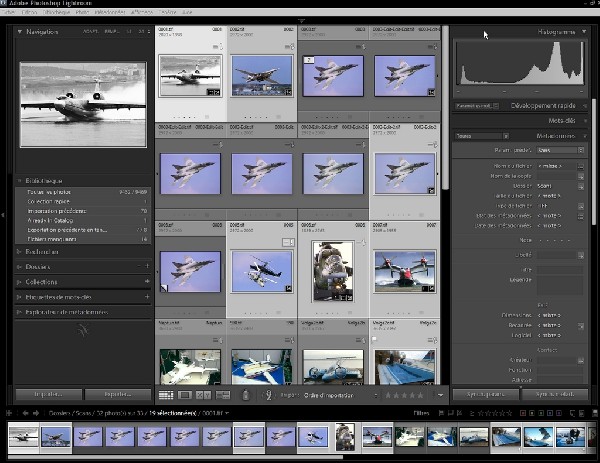Viewport: 600px width, 463px height.
Task: Select the red-propeller aircraft grid thumbnail
Action: (405, 271)
